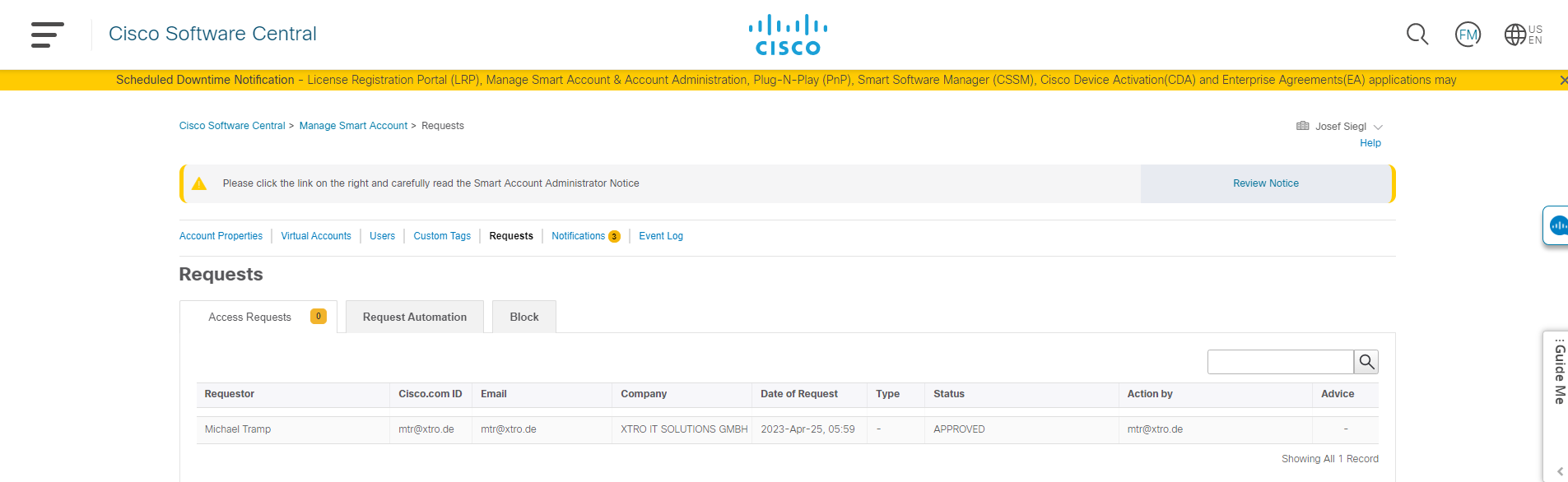
Task: Click the Requests page heading
Action: (x=221, y=274)
